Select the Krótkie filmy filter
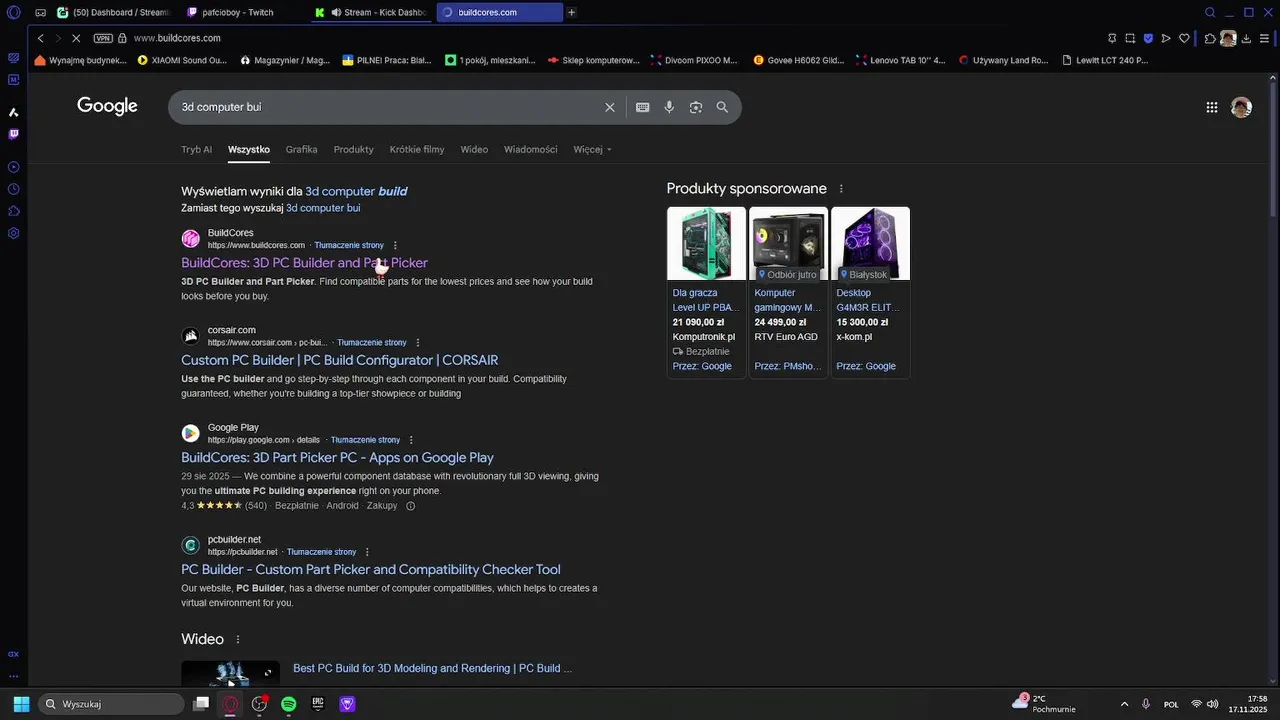Image resolution: width=1280 pixels, height=720 pixels. click(417, 149)
